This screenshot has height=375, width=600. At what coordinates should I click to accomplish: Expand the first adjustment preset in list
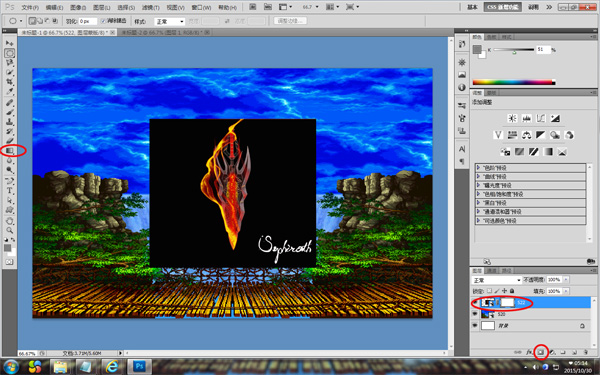pyautogui.click(x=478, y=168)
